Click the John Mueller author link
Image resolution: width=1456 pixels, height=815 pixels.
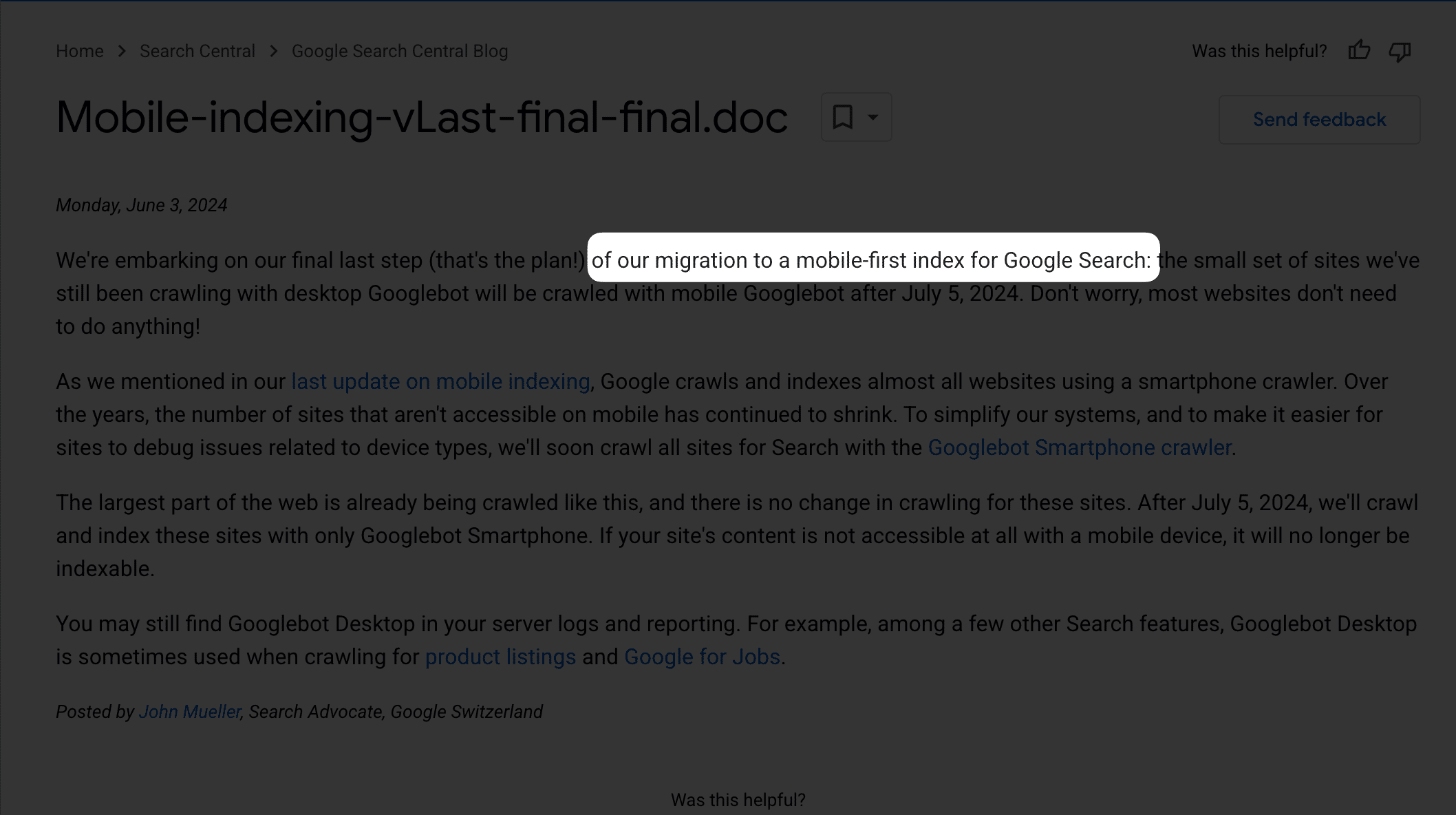pyautogui.click(x=190, y=711)
